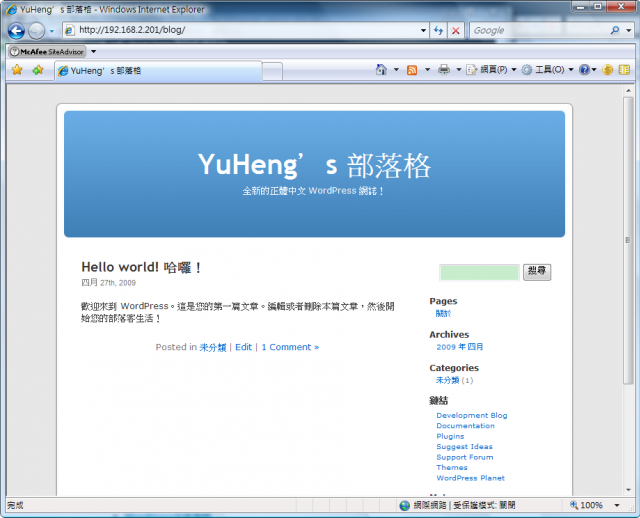Click the Home page icon
Viewport: 640px width, 518px height.
point(381,70)
